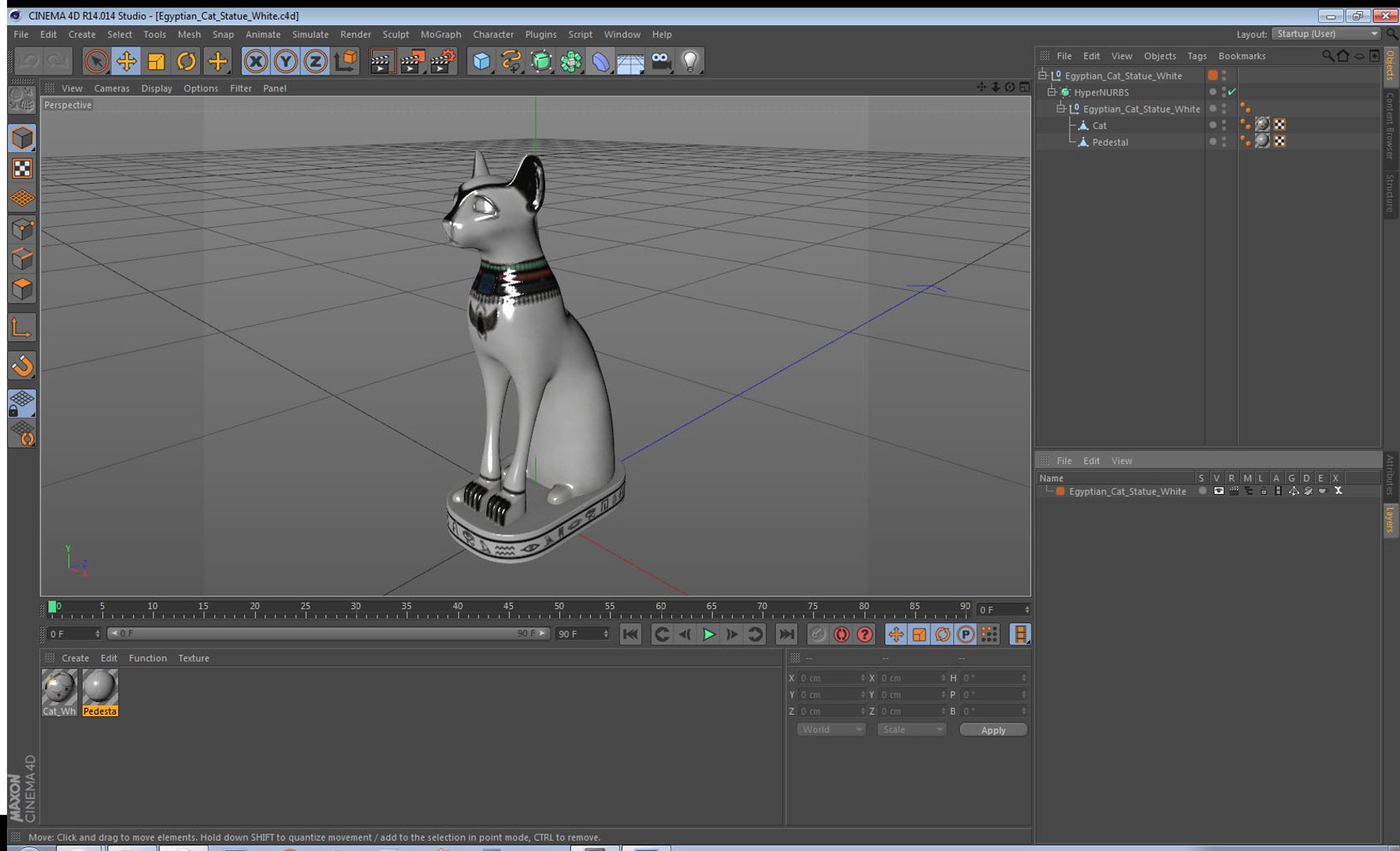Image resolution: width=1400 pixels, height=851 pixels.
Task: Toggle Pedestal visibility dots
Action: pyautogui.click(x=1224, y=142)
